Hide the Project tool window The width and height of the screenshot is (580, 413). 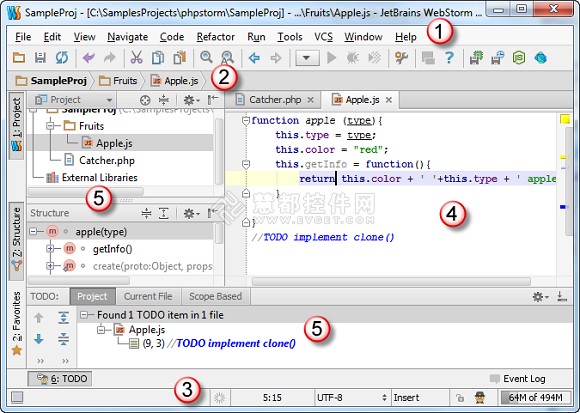click(x=213, y=99)
